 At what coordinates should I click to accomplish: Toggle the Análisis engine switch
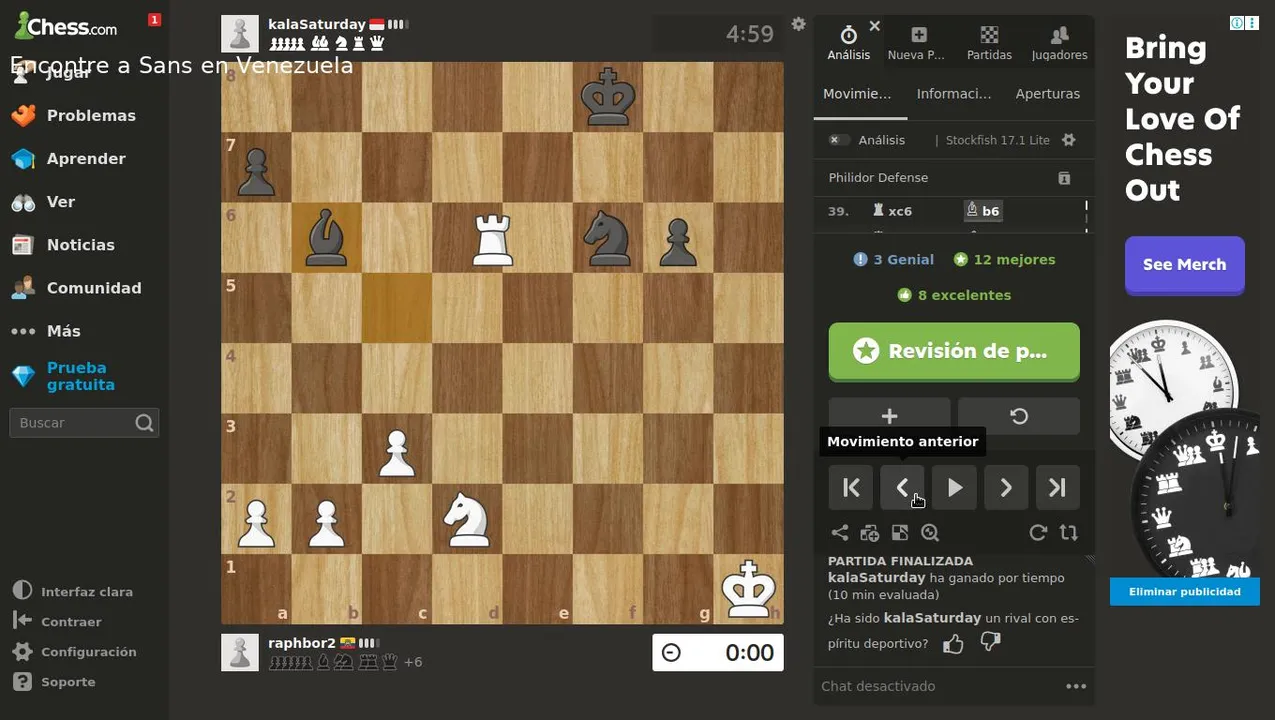tap(839, 140)
